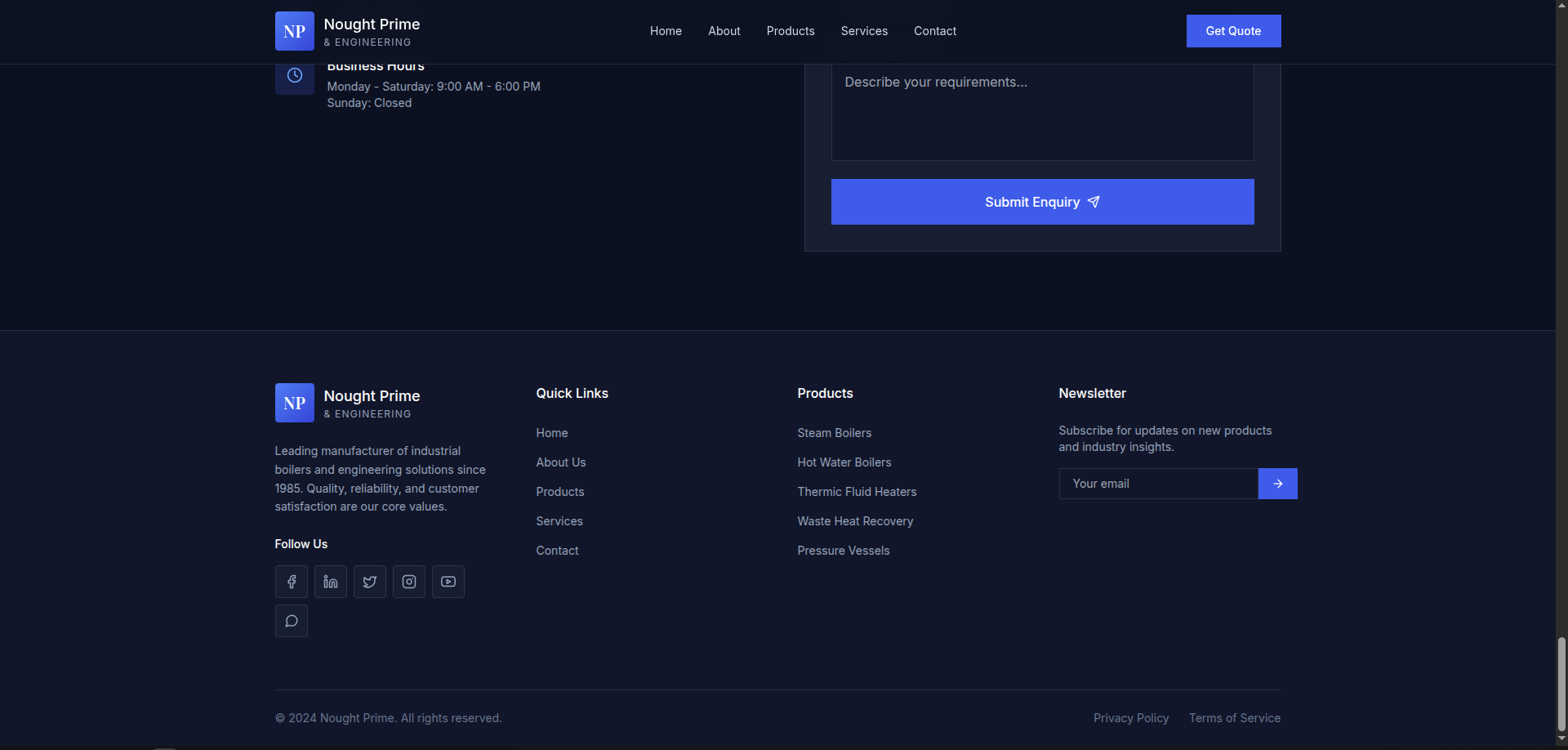Open the Twitter social icon
Screen dimensions: 1568x750
click(x=370, y=582)
